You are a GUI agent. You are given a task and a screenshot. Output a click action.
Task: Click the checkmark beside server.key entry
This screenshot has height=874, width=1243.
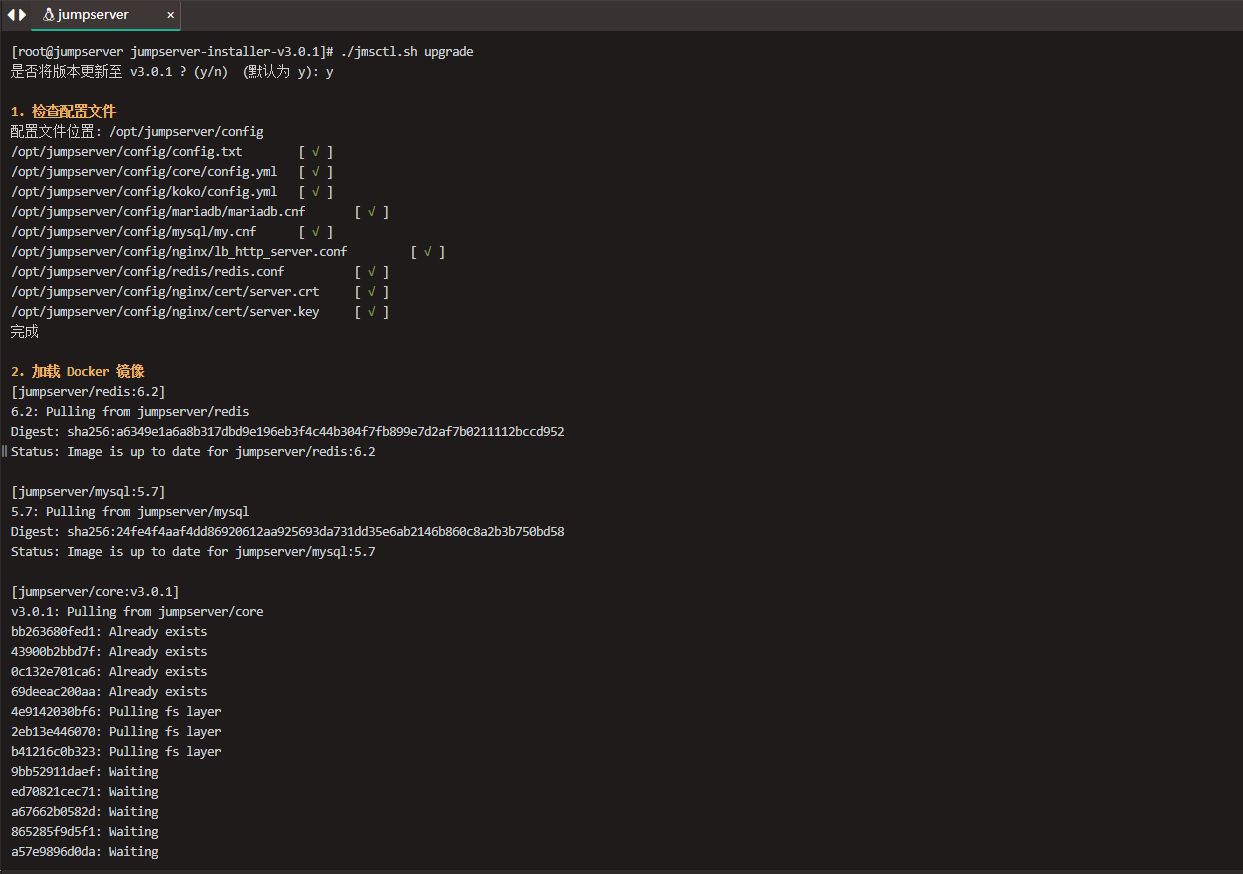pos(371,311)
